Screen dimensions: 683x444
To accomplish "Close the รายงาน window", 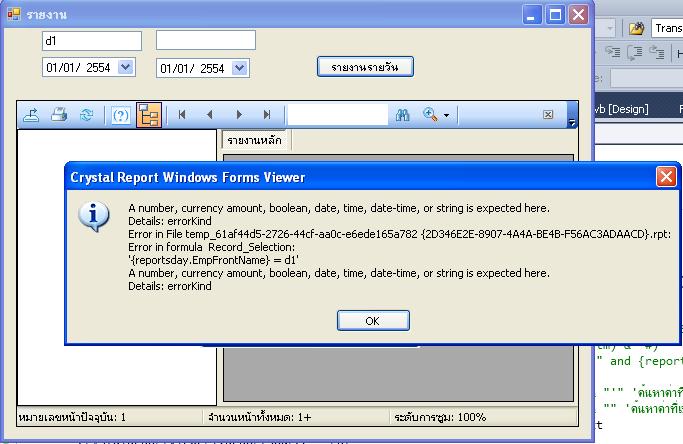I will tap(578, 15).
